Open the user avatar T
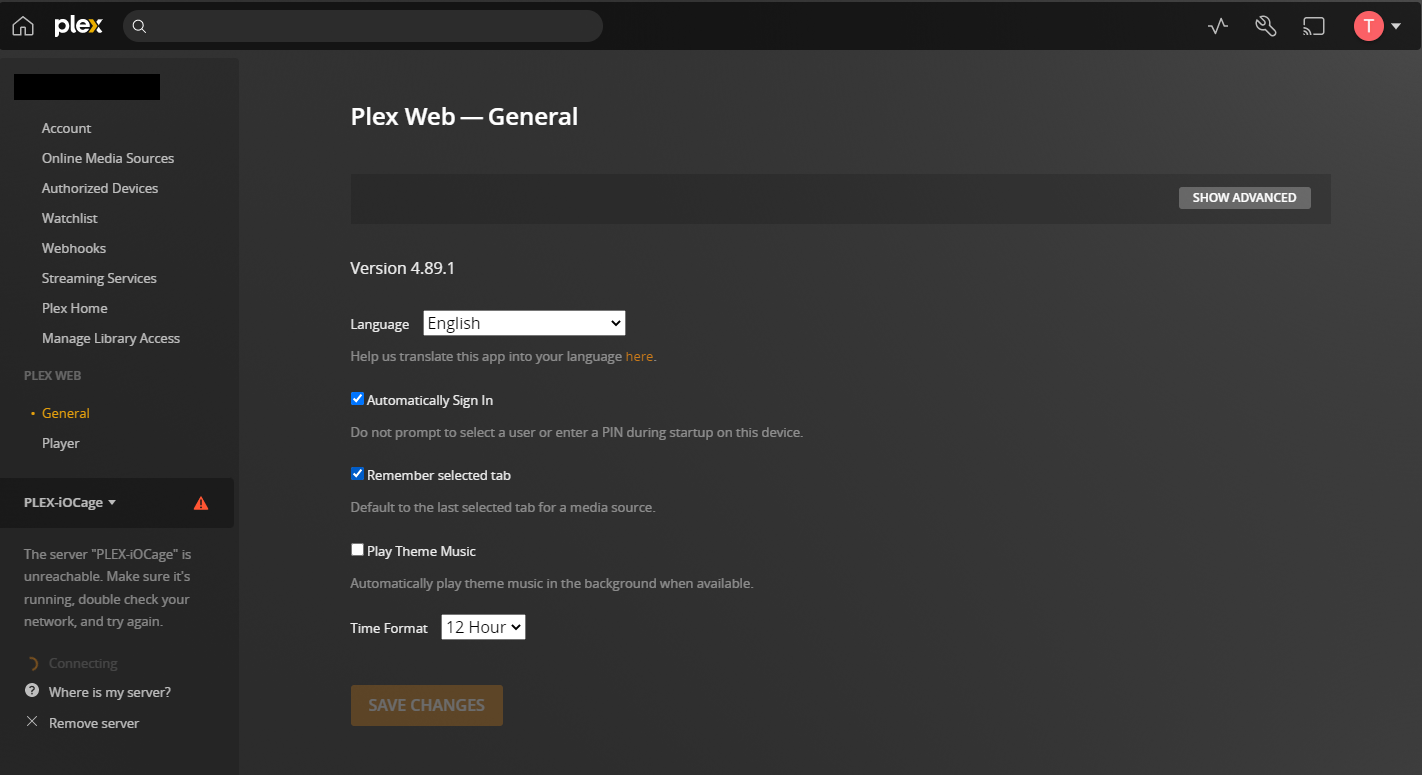Screen dimensions: 1422x775 (x=1368, y=26)
